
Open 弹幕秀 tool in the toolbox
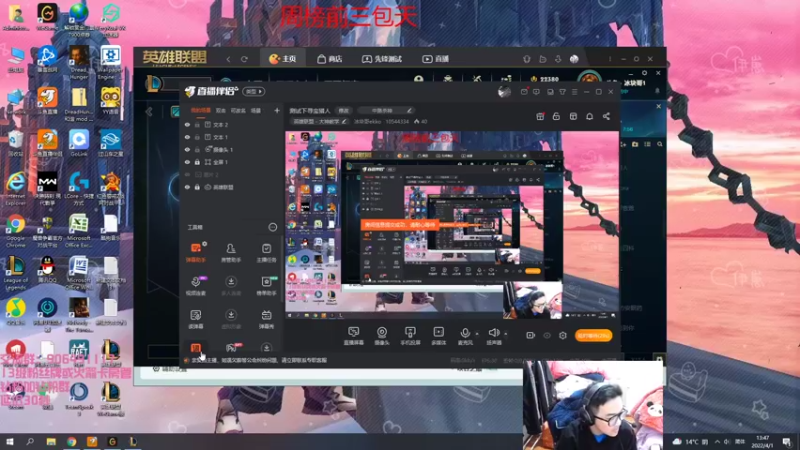tap(266, 319)
